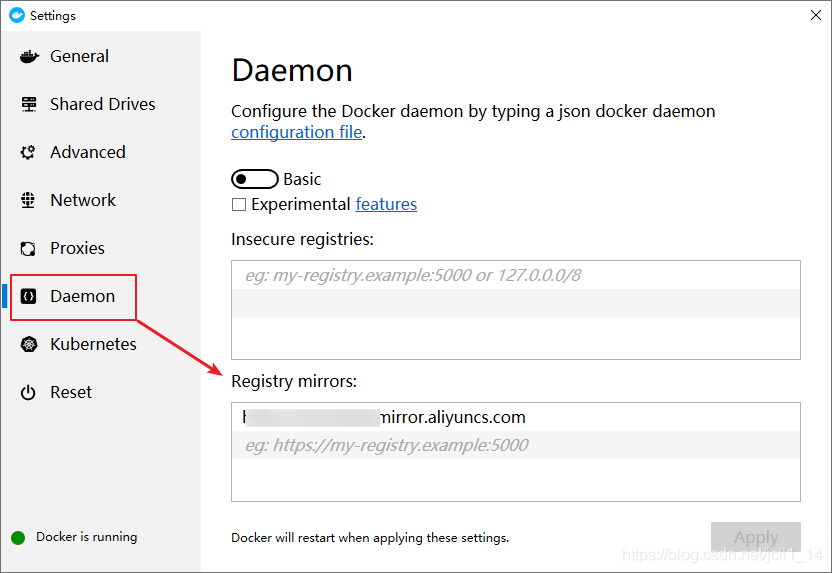The height and width of the screenshot is (573, 832).
Task: Toggle the Basic/Advanced daemon switch
Action: click(x=255, y=179)
